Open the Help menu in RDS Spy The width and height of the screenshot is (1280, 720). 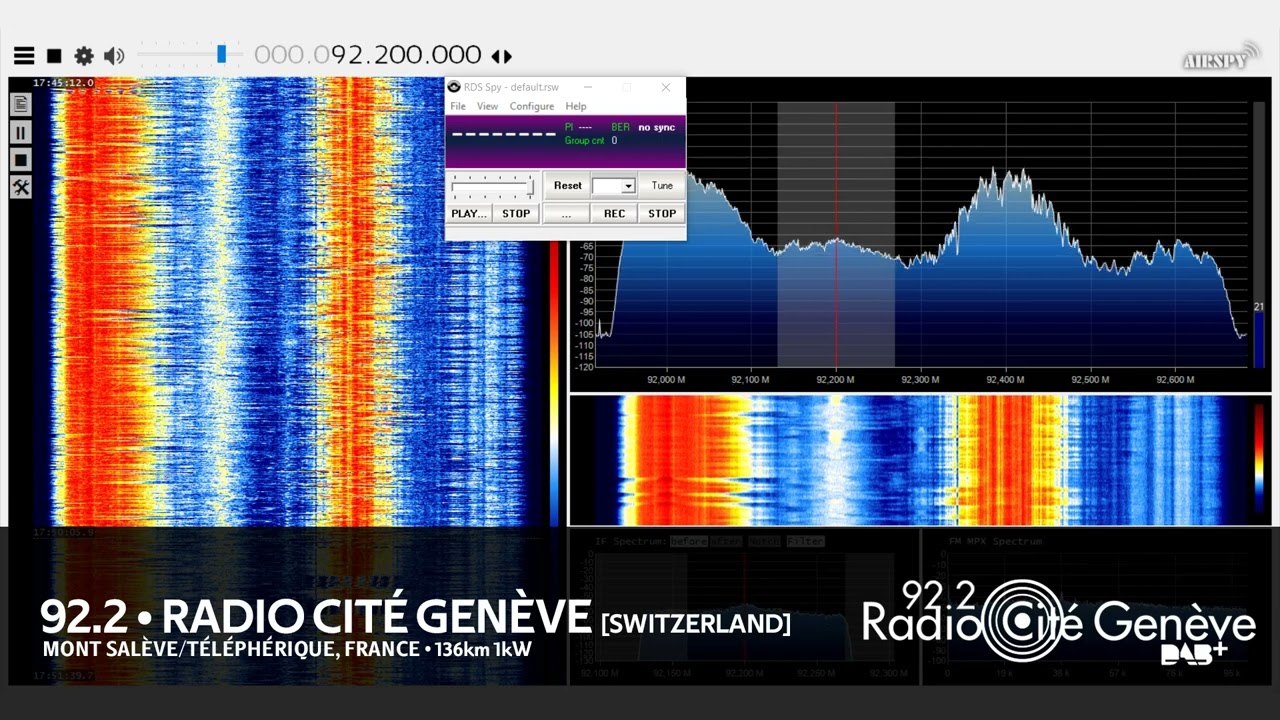(576, 106)
